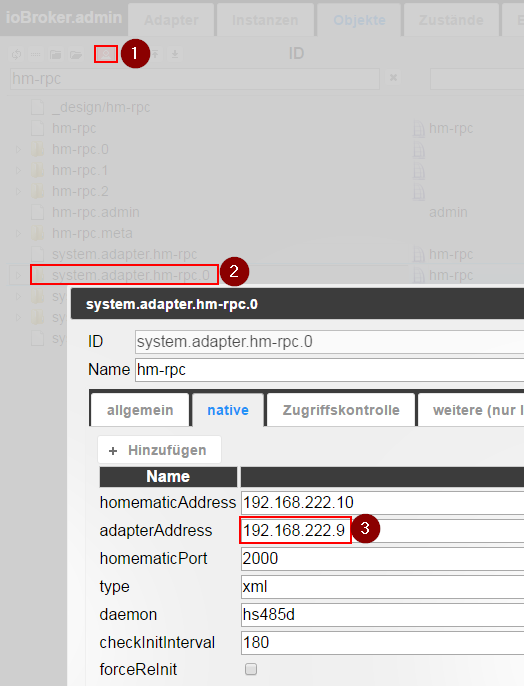This screenshot has height=686, width=524.
Task: Click the admin cell in hm-rpc.admin row
Action: point(448,212)
